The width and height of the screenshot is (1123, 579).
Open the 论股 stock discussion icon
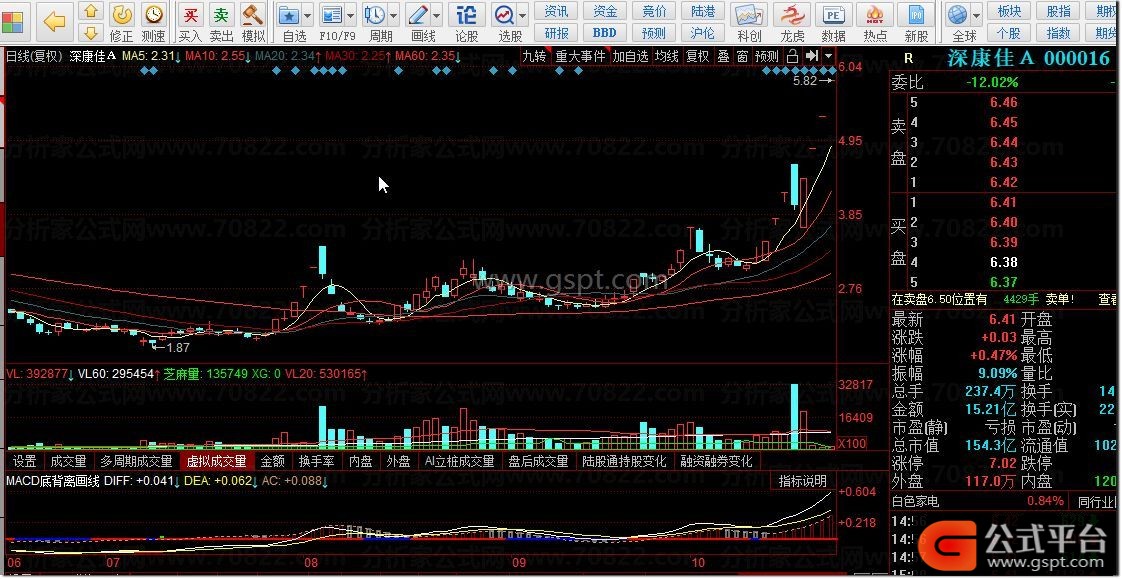[x=467, y=14]
